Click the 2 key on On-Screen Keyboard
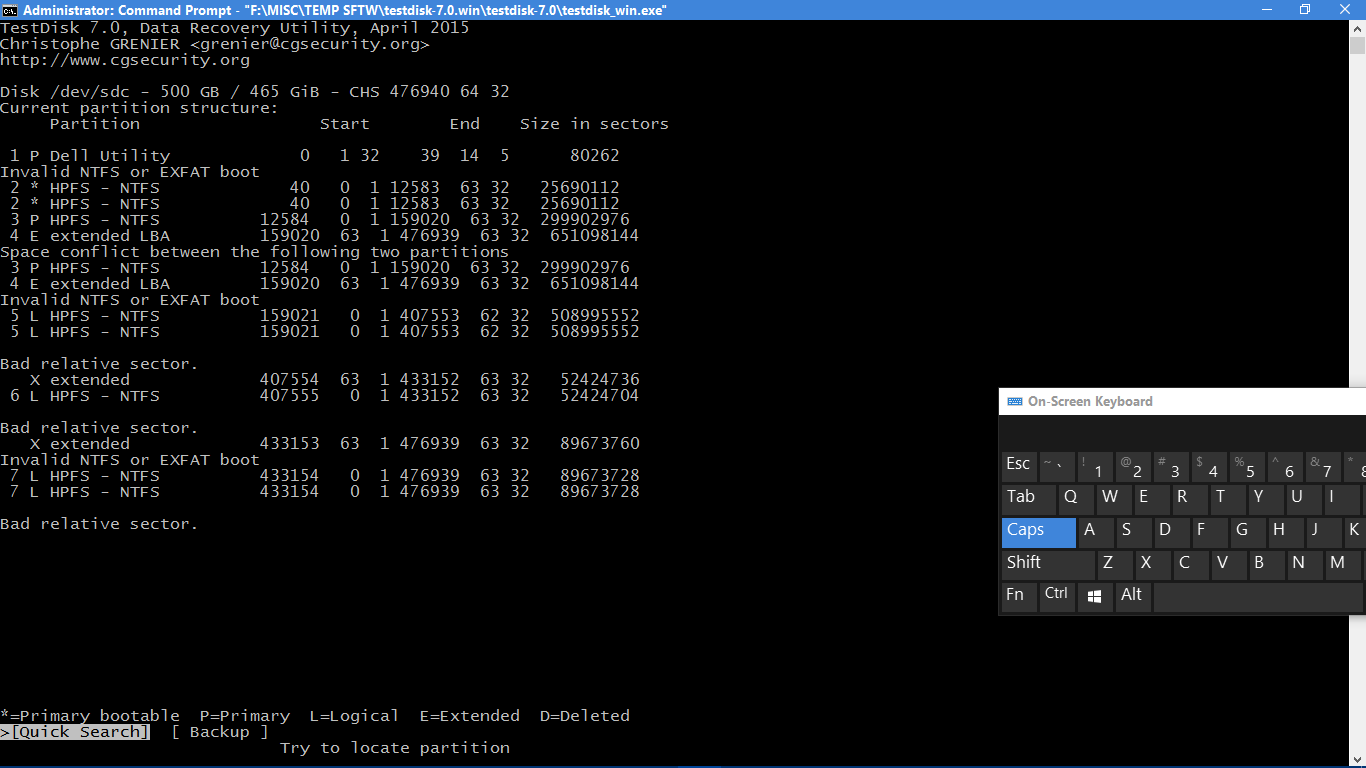The width and height of the screenshot is (1366, 768). [1133, 467]
